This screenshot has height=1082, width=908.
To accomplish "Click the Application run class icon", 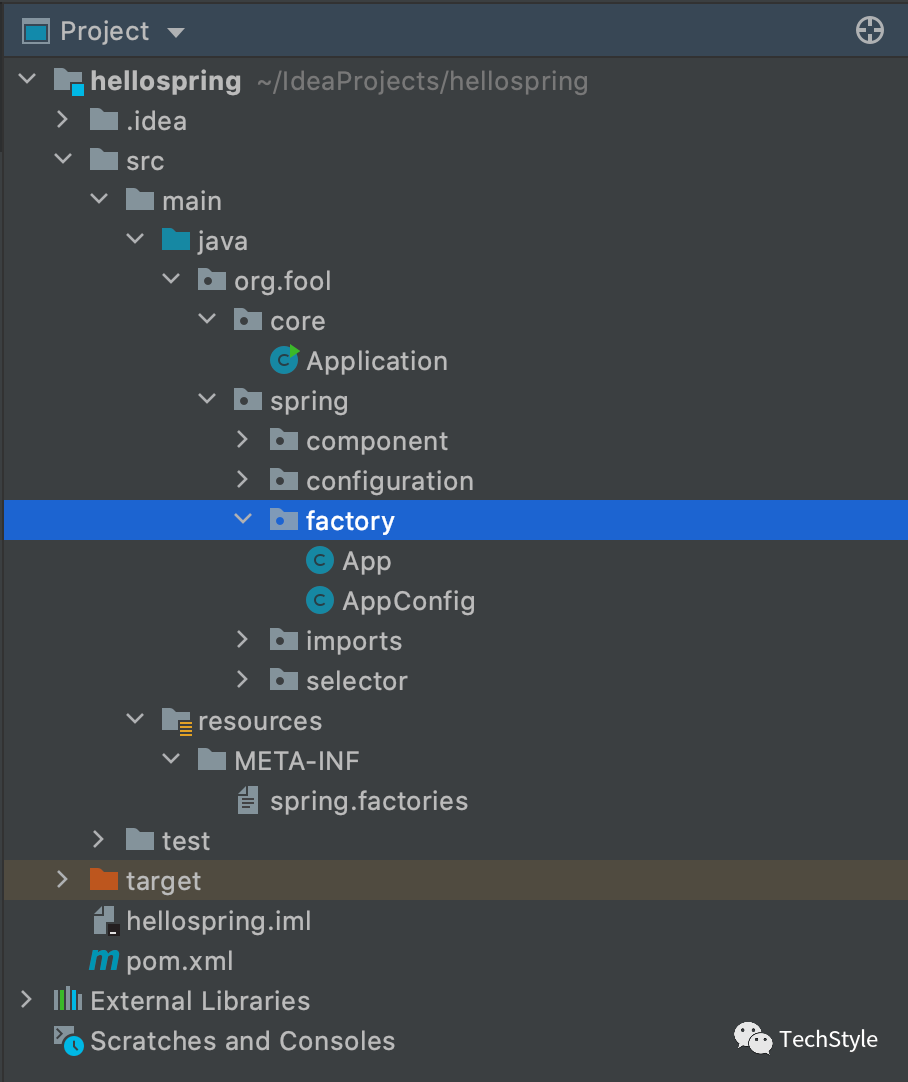I will point(285,360).
